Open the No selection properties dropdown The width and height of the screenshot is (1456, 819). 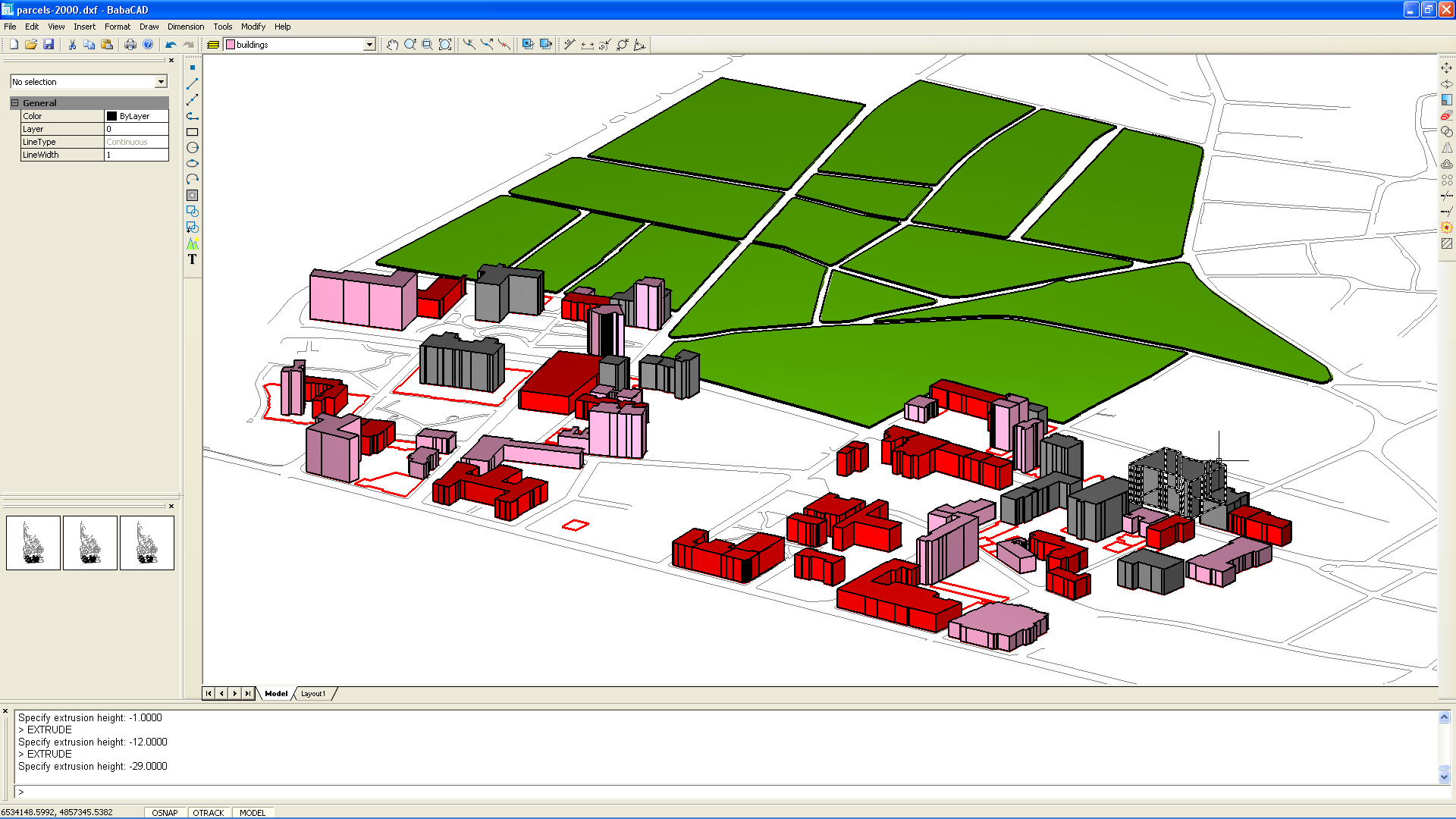point(161,81)
